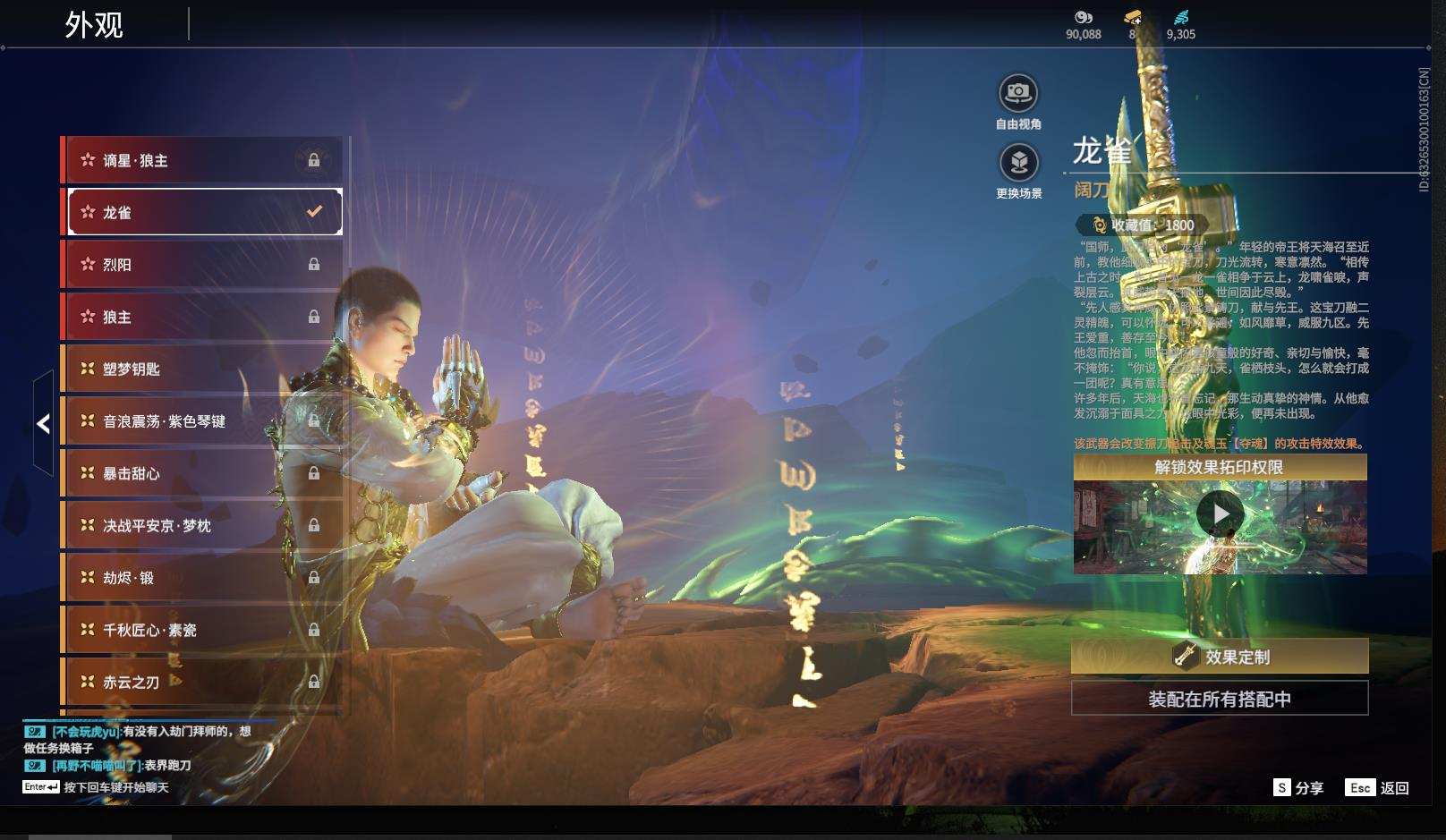
Task: Click the Enter key icon in chat
Action: [x=41, y=787]
